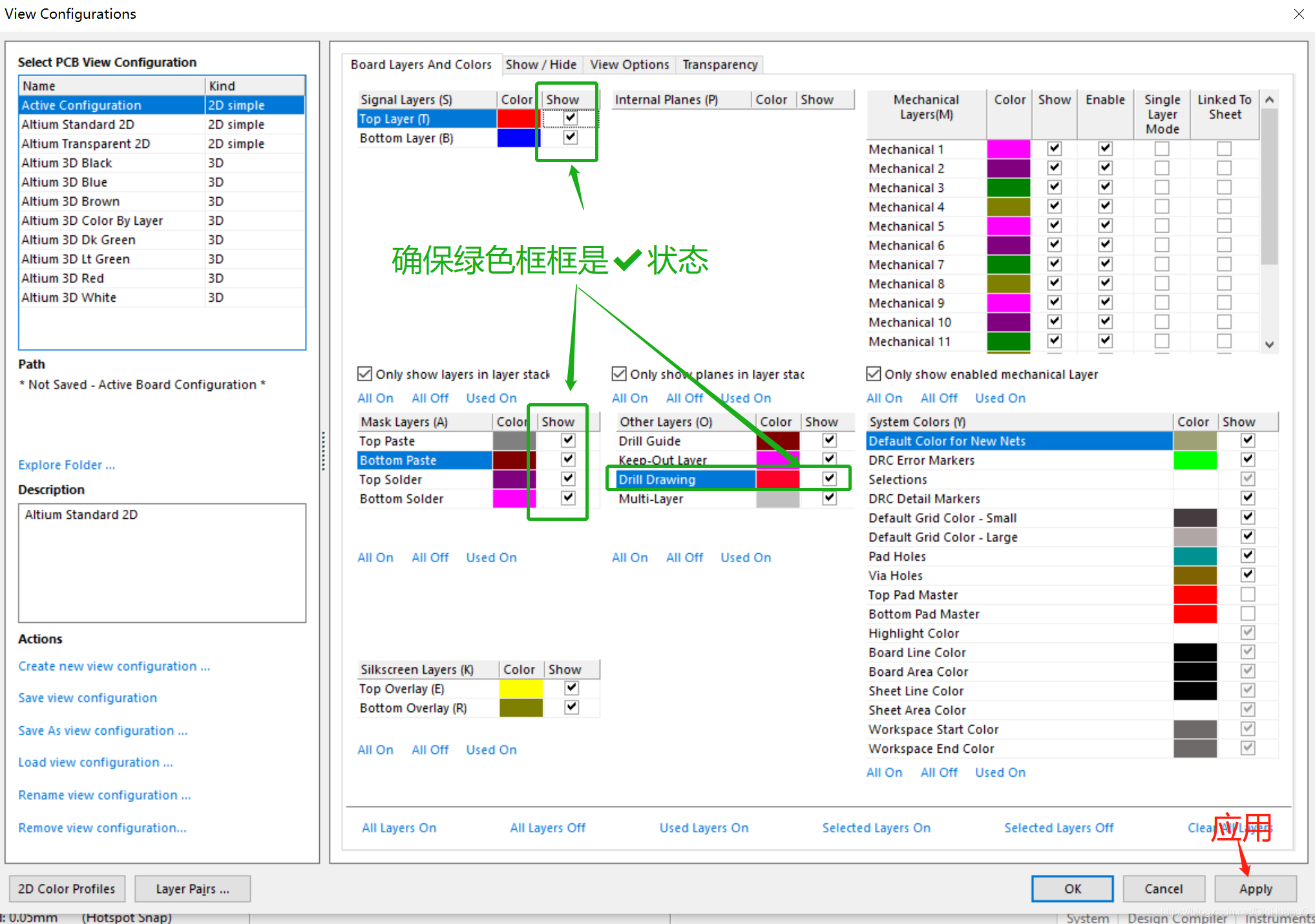Click the Apply button
Image resolution: width=1315 pixels, height=924 pixels.
1255,888
